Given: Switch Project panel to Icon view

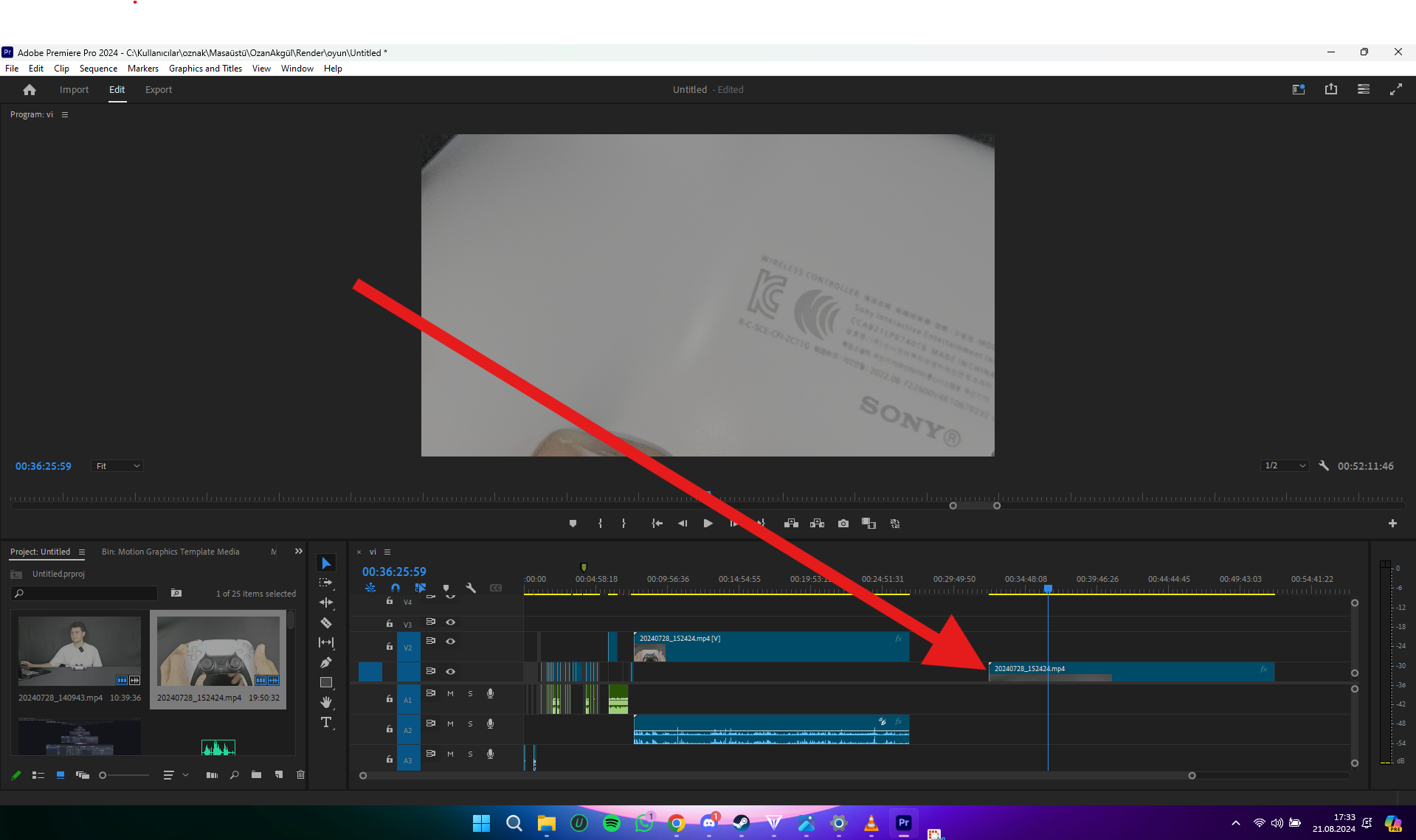Looking at the screenshot, I should [x=61, y=775].
